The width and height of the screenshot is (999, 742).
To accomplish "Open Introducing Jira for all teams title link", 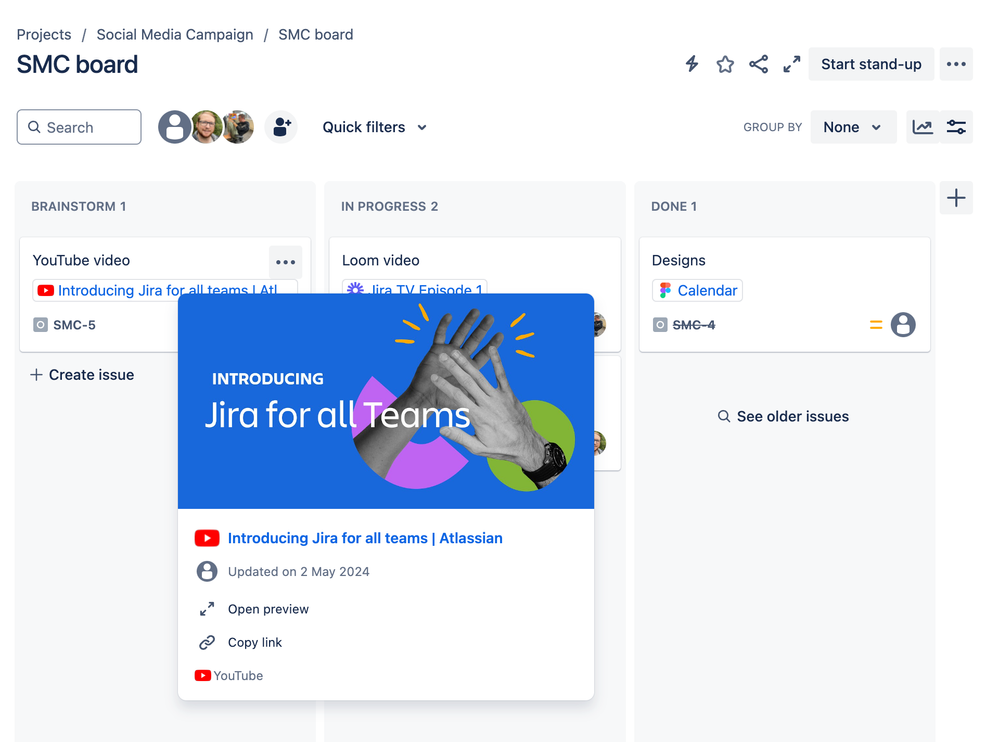I will pyautogui.click(x=365, y=538).
